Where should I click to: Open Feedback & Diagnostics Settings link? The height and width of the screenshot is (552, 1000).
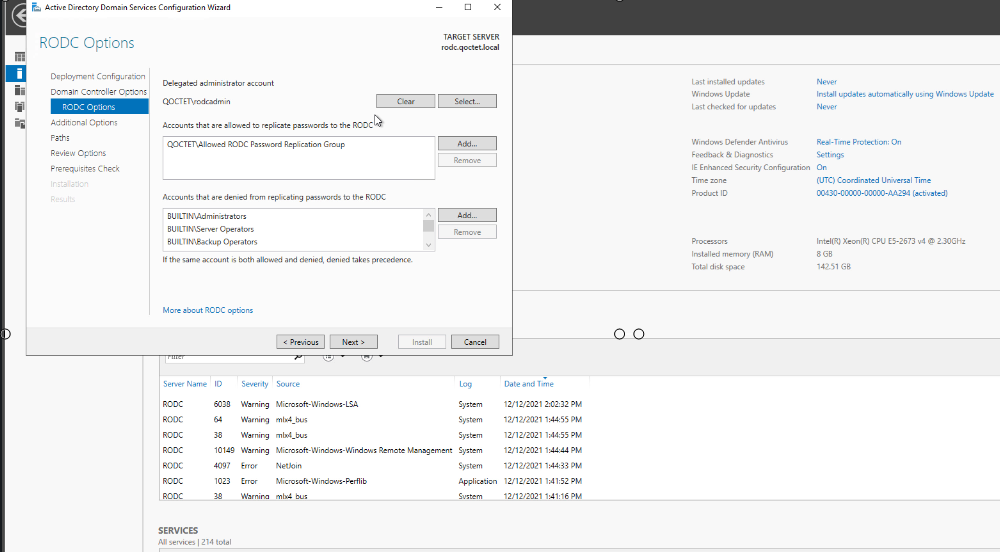tap(830, 155)
